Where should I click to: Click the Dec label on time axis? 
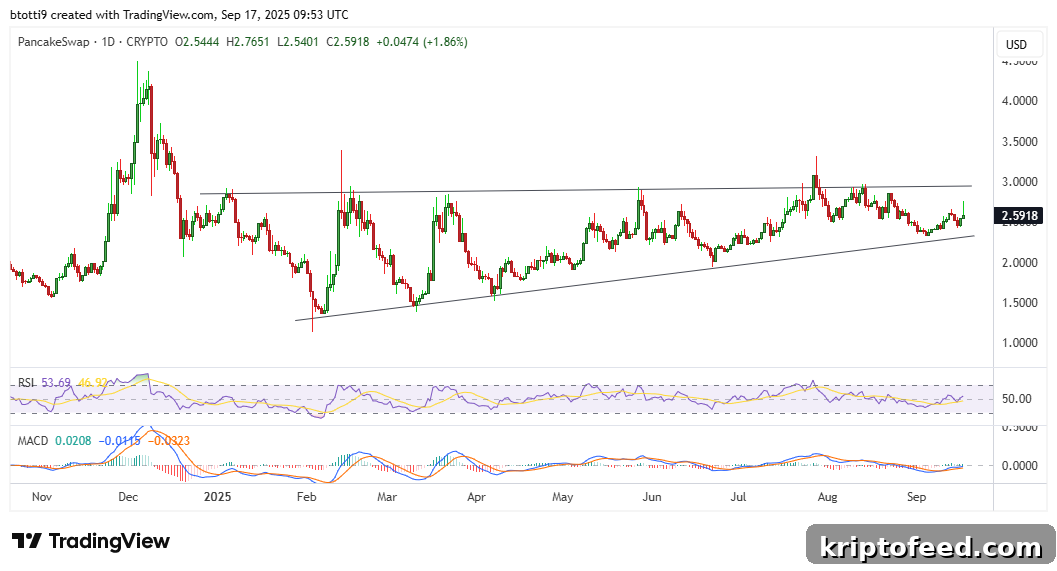128,497
